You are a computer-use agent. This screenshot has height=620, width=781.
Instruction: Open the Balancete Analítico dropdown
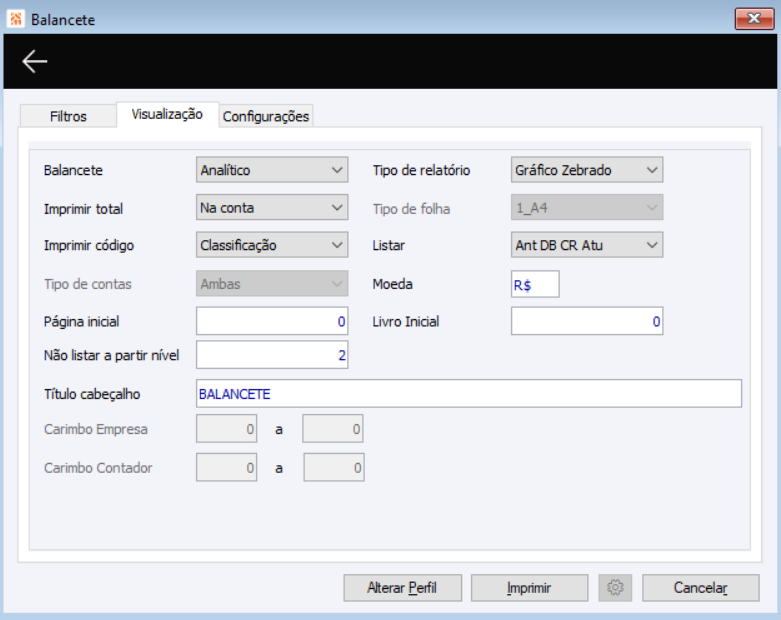(272, 170)
